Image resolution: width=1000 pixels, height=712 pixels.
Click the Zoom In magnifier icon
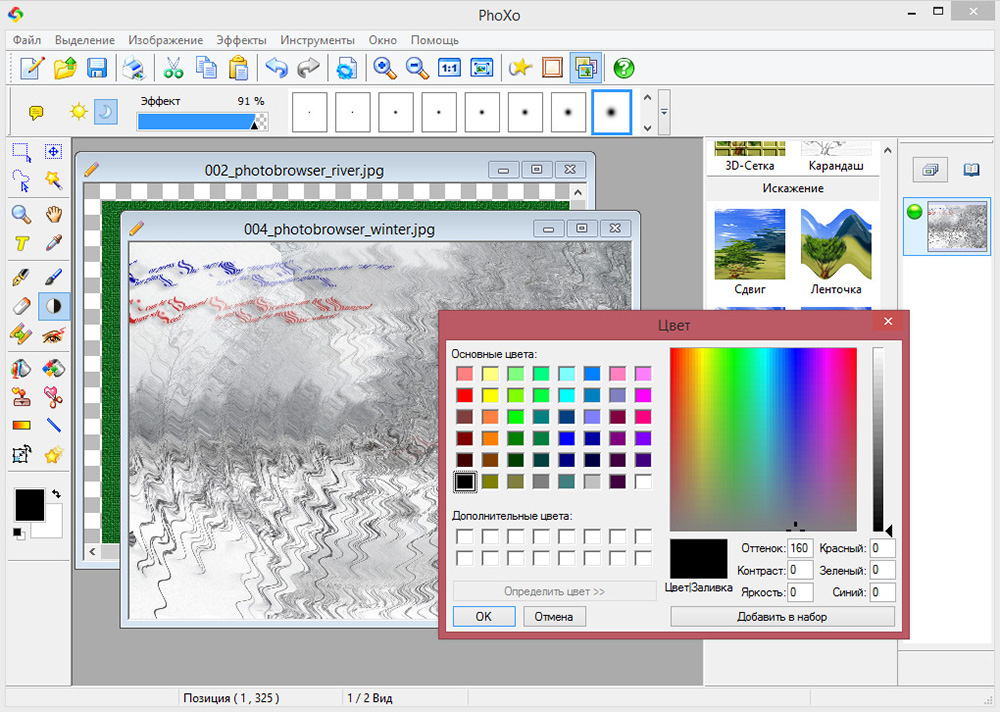[384, 68]
